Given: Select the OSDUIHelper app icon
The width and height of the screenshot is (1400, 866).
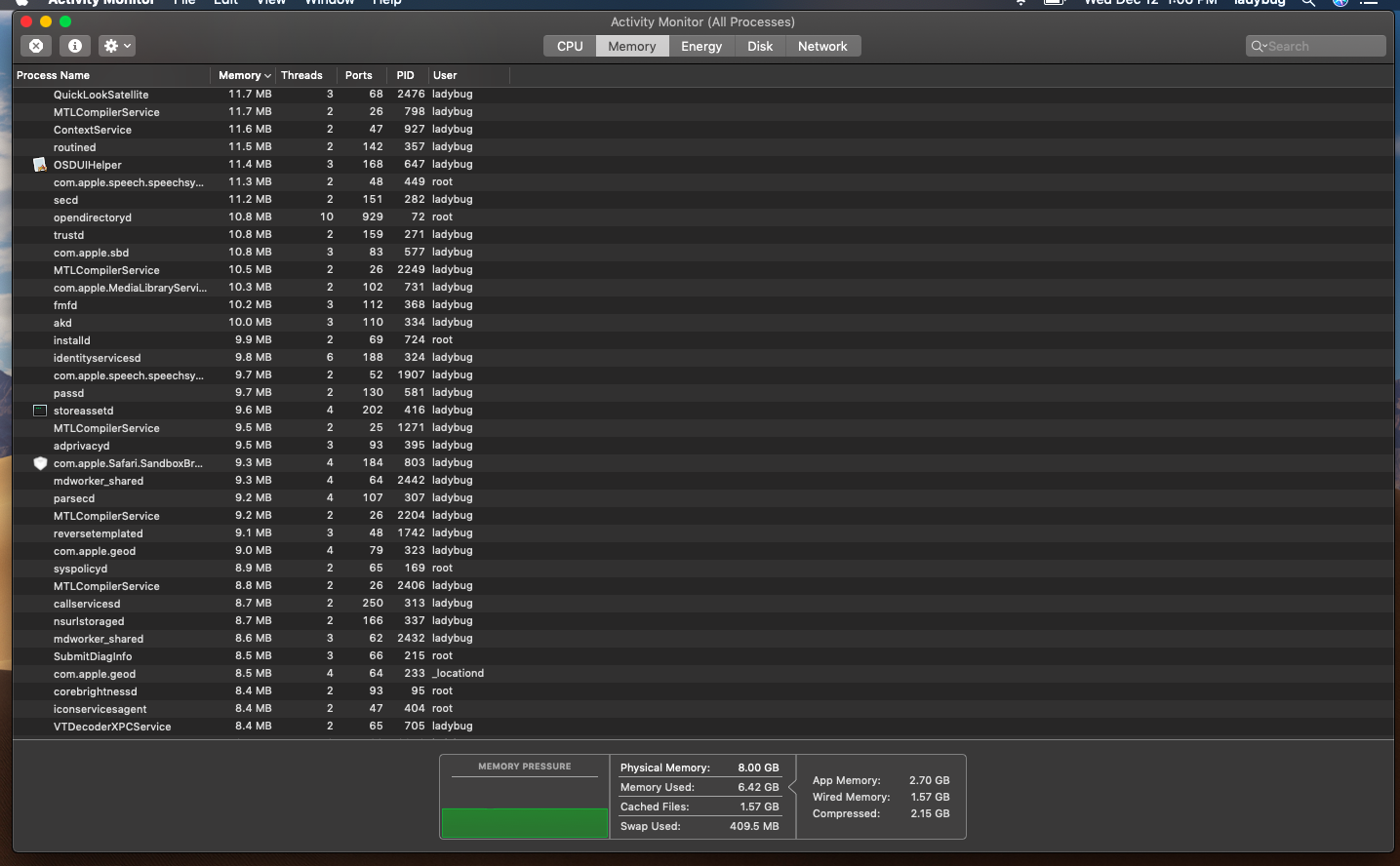Looking at the screenshot, I should 40,165.
